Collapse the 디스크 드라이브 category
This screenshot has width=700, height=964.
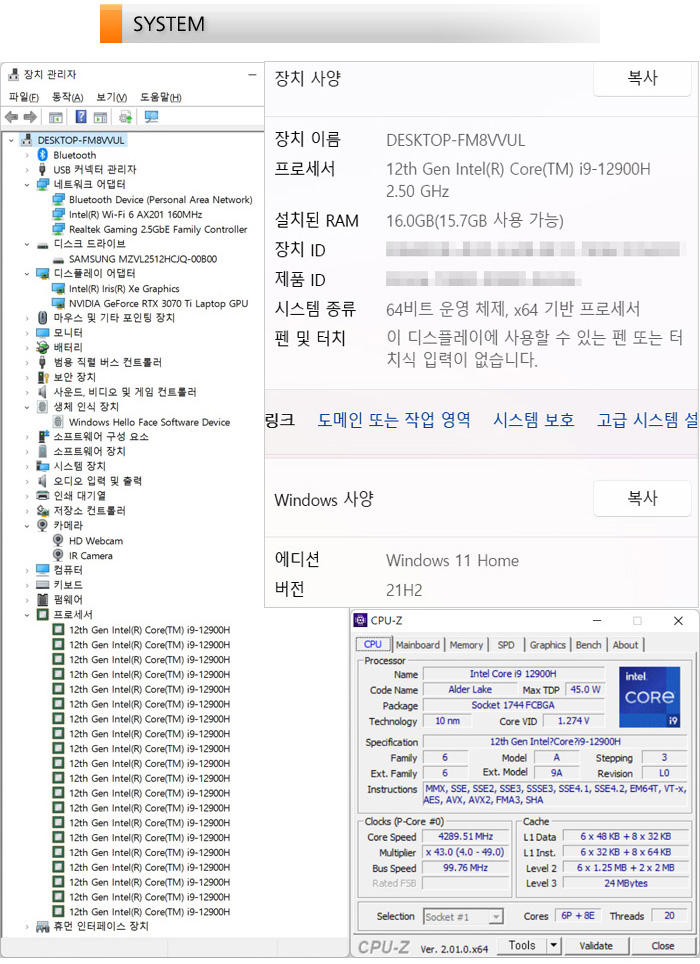(26, 244)
